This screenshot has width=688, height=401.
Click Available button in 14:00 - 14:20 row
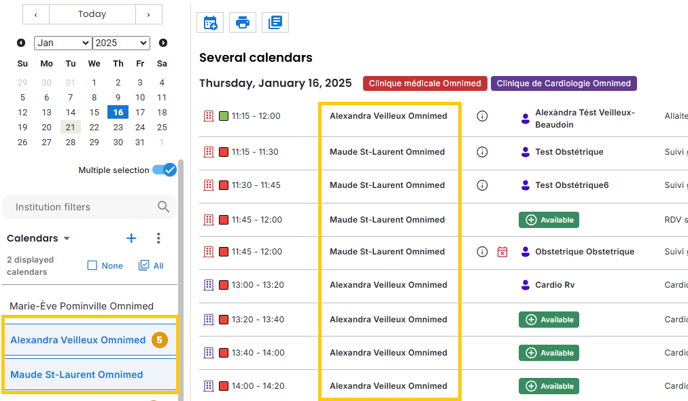pyautogui.click(x=549, y=386)
